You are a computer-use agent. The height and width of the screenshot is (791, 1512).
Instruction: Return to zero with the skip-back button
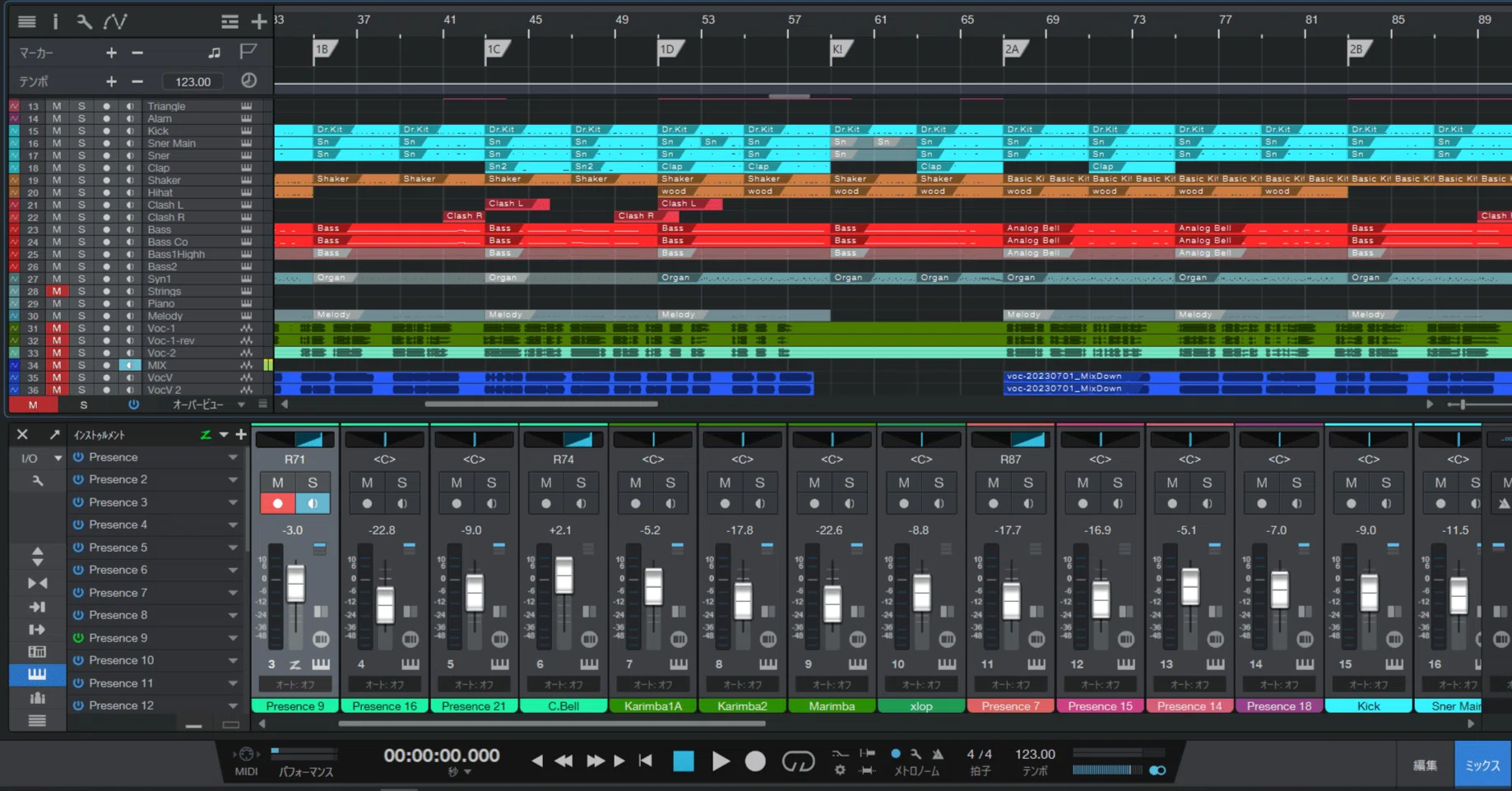click(x=646, y=761)
